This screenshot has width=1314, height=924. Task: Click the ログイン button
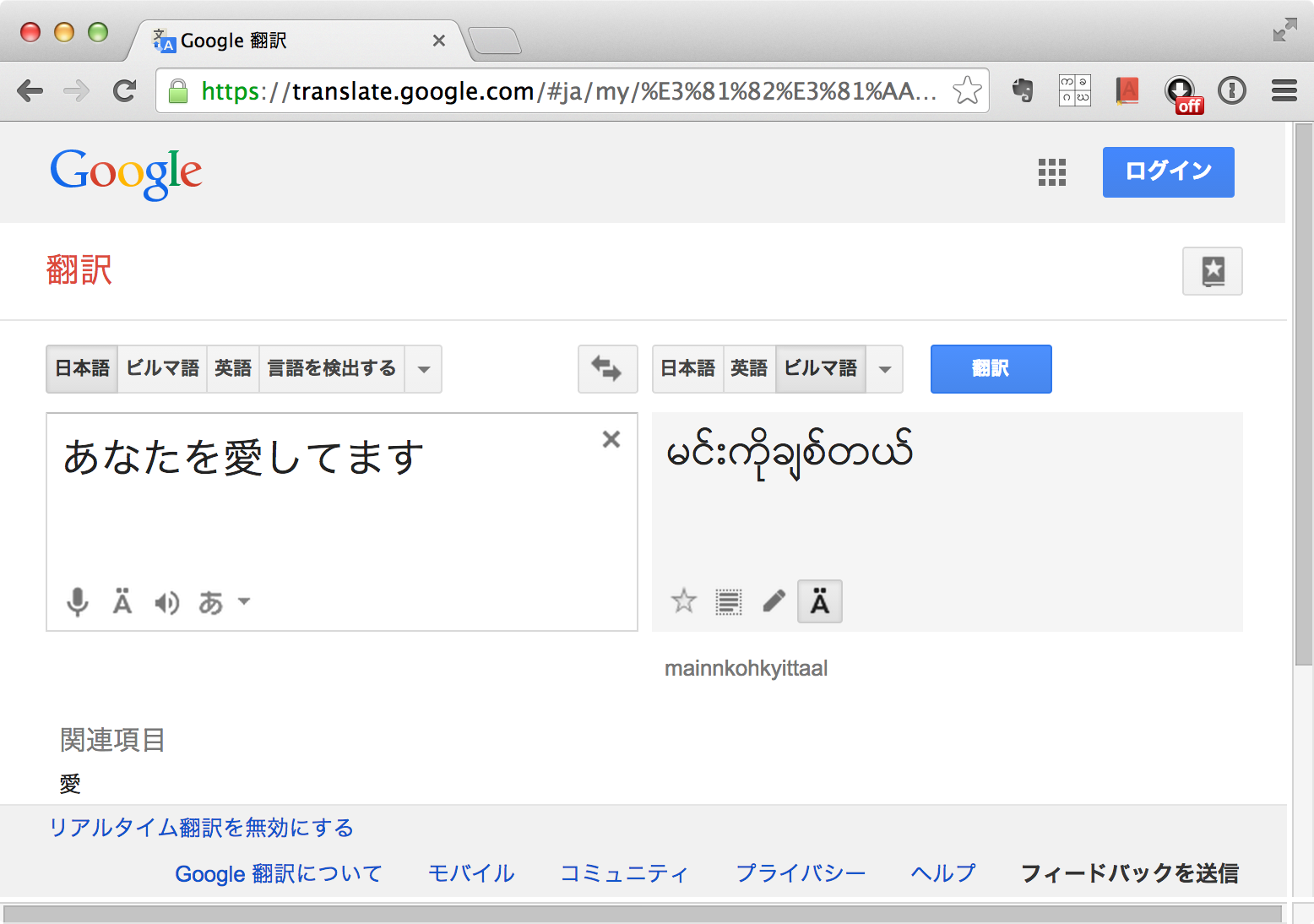(1169, 172)
